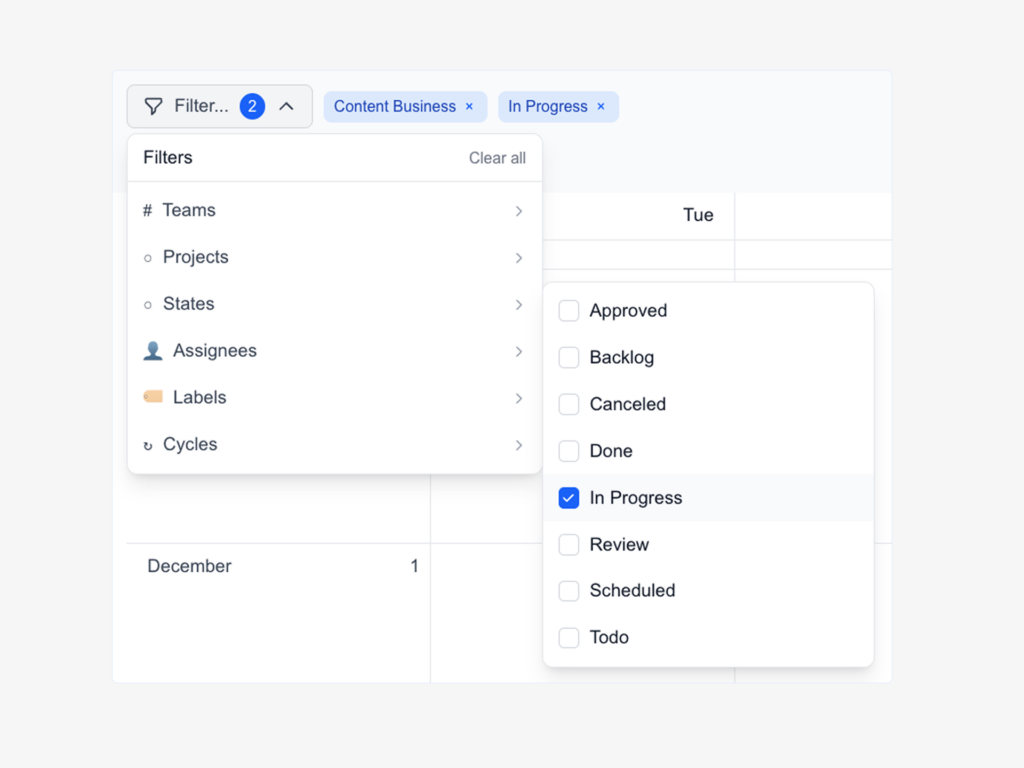Select the December 1 calendar cell

(280, 610)
